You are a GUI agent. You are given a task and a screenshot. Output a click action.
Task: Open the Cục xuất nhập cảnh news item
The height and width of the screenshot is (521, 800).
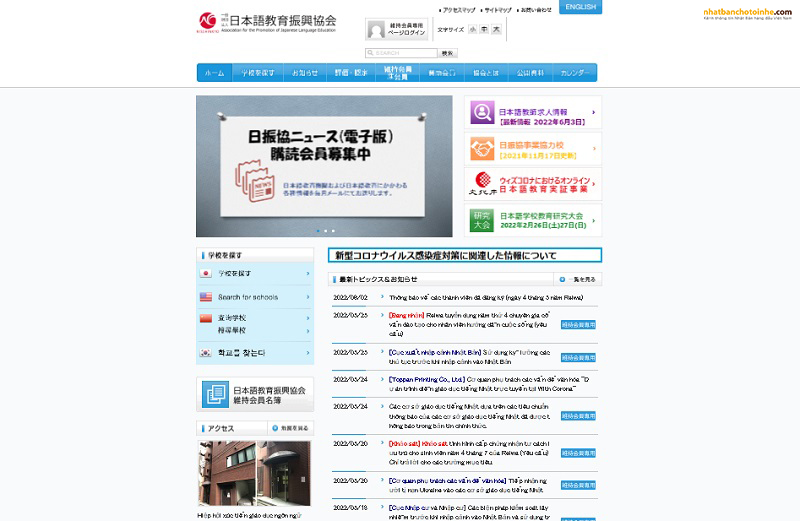click(x=469, y=357)
